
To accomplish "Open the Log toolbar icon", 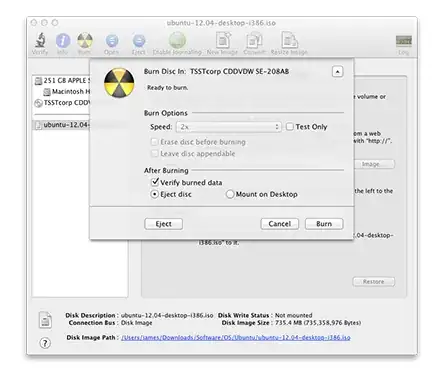I will pyautogui.click(x=404, y=41).
